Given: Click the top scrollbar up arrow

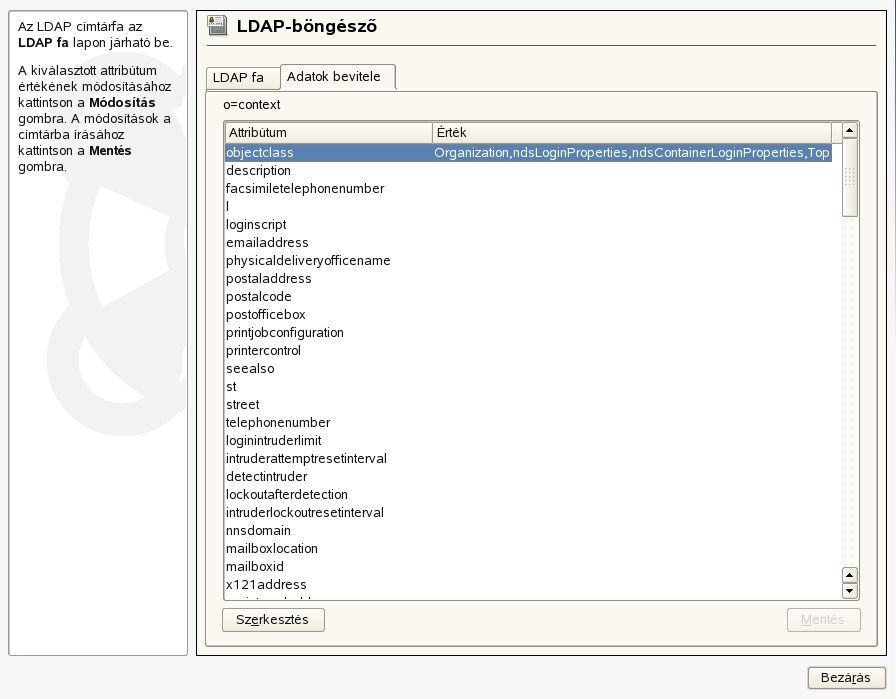Looking at the screenshot, I should (850, 130).
